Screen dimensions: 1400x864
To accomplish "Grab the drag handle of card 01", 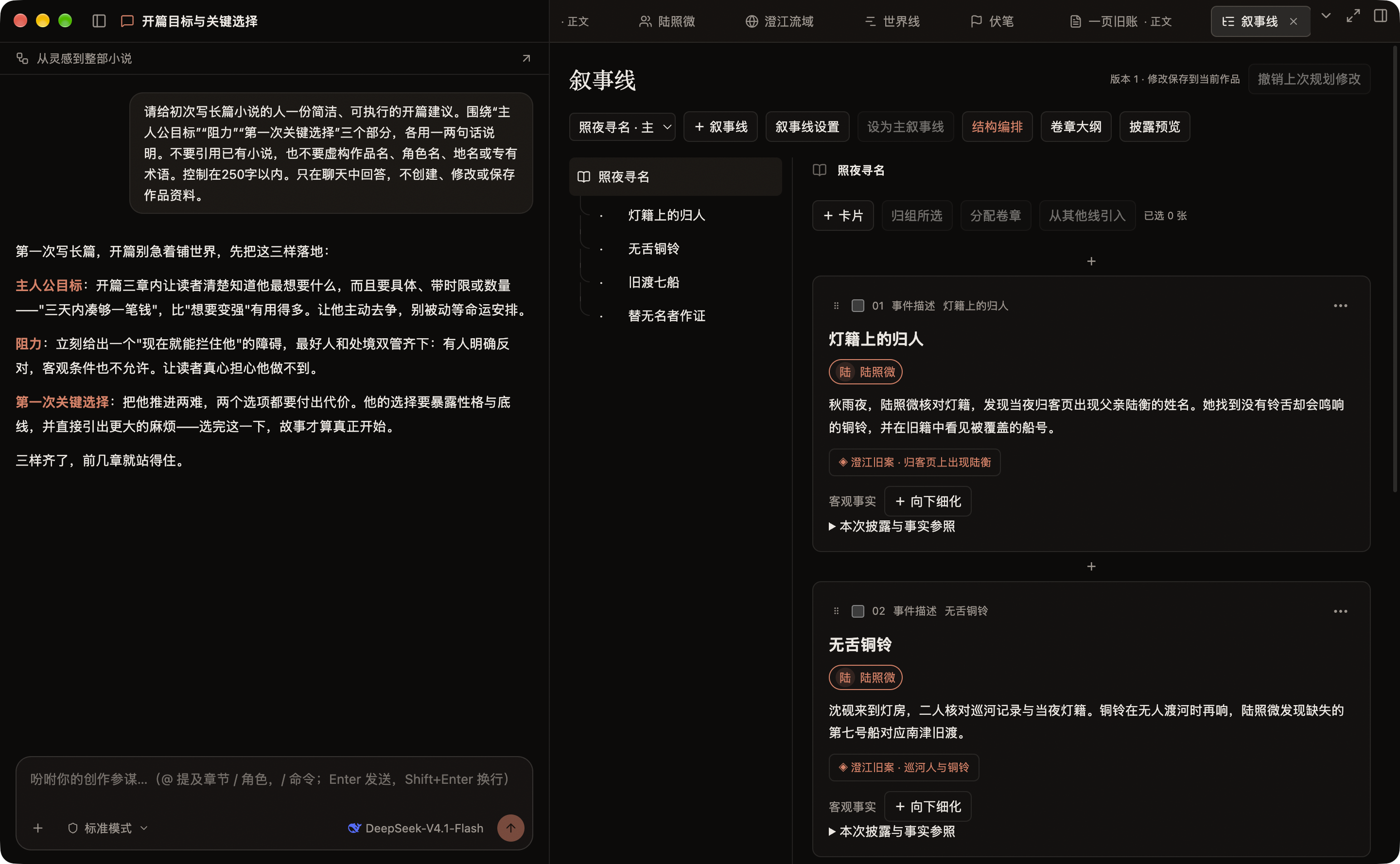I will [x=836, y=306].
